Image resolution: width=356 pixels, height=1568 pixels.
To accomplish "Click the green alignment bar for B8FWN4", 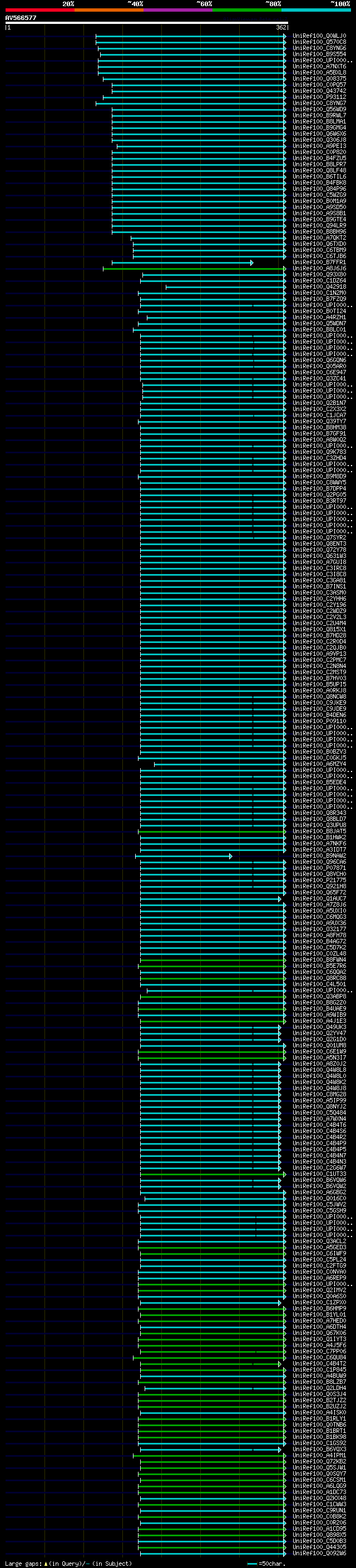I will pos(213,961).
